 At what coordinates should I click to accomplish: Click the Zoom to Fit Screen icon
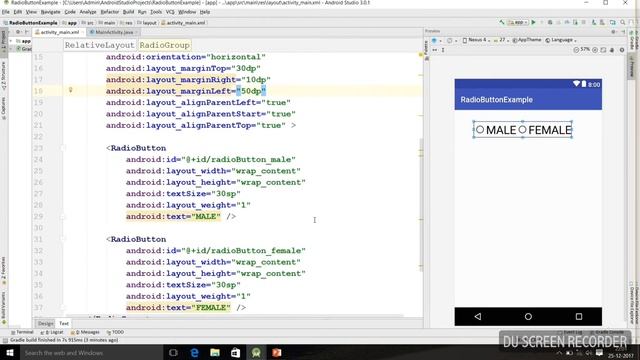(603, 50)
